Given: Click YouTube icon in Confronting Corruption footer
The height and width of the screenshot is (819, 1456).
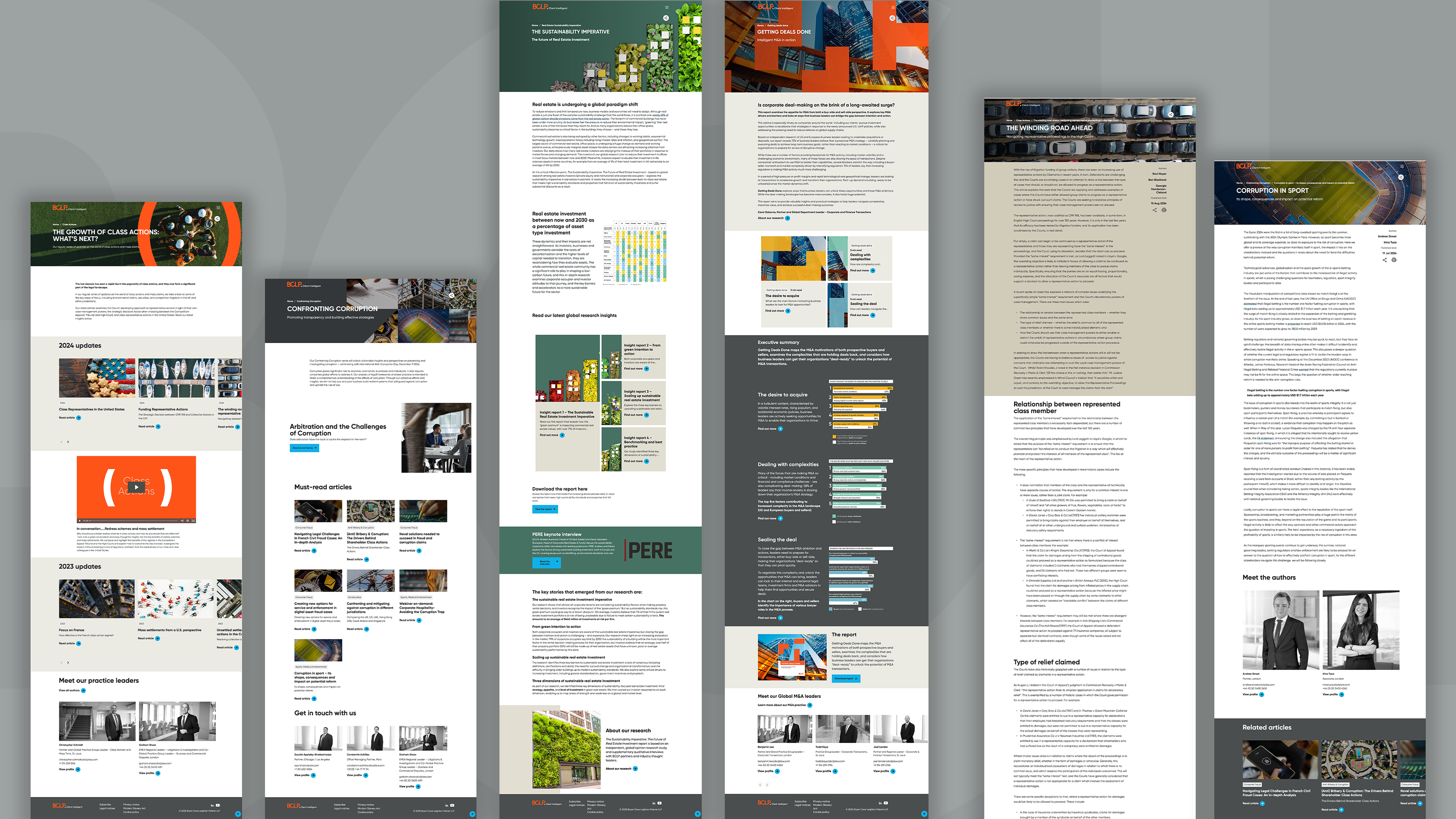Looking at the screenshot, I should click(x=452, y=805).
